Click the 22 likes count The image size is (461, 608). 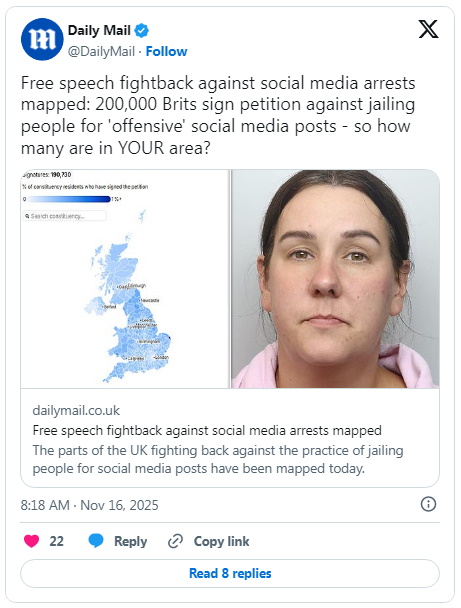coord(56,541)
